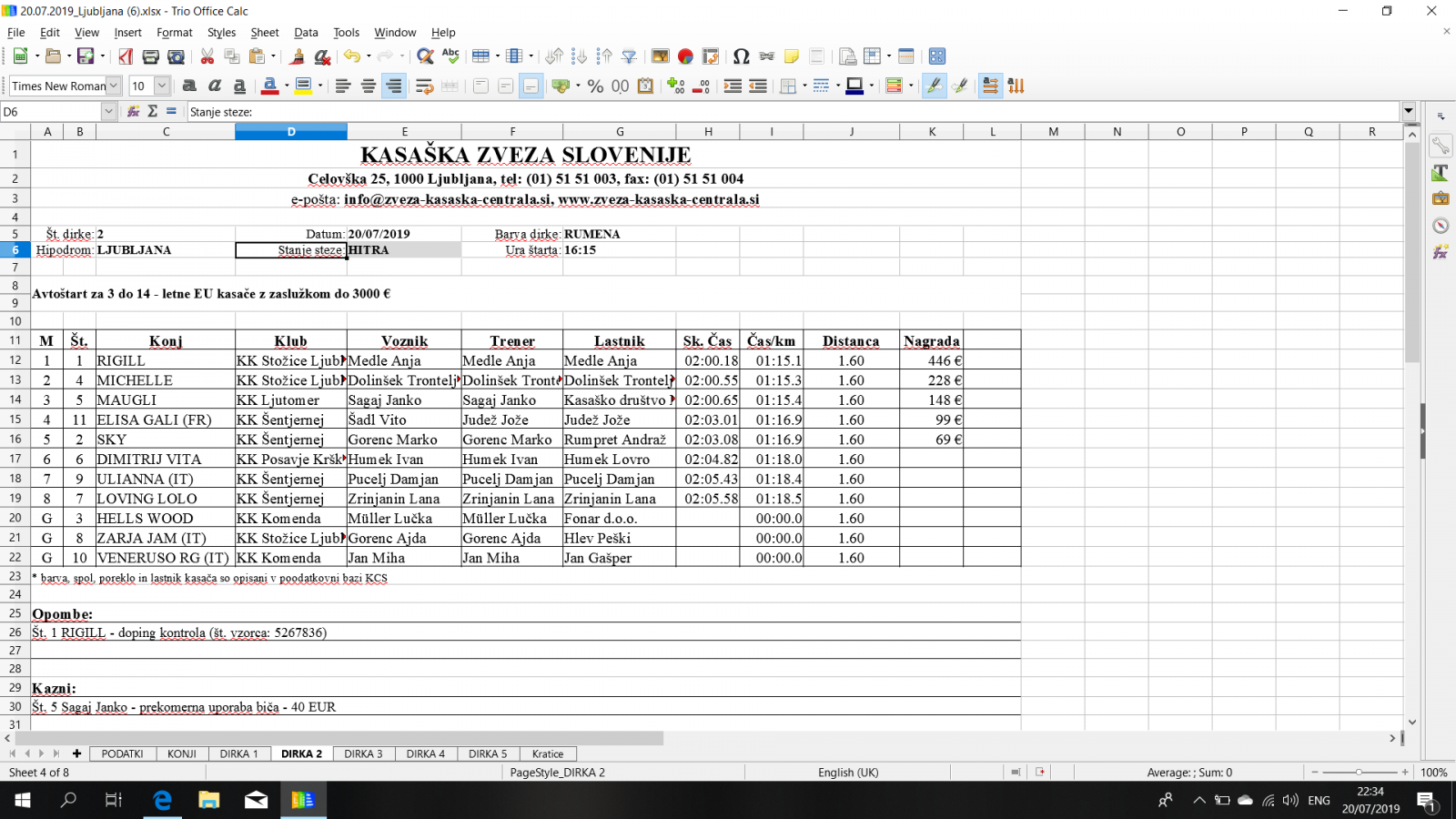This screenshot has width=1456, height=819.
Task: Click the Format as Percent icon
Action: (x=595, y=86)
